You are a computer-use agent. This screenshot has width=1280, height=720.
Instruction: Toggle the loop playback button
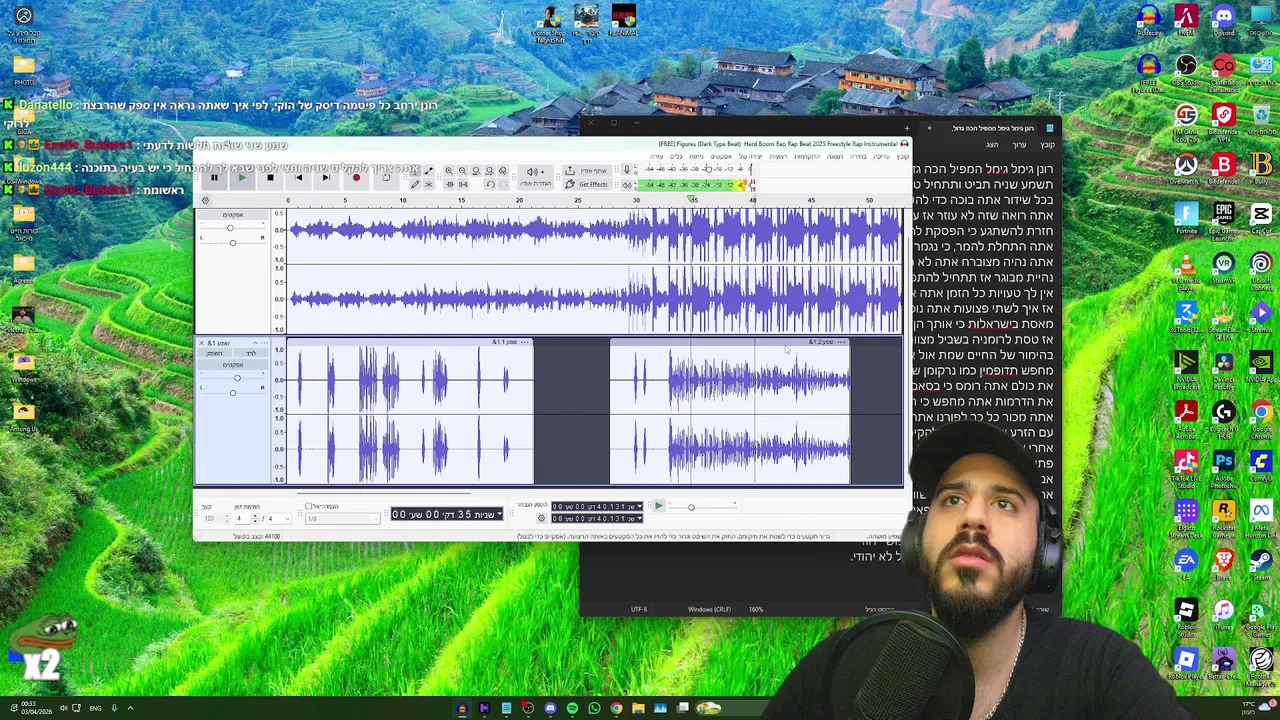(x=386, y=177)
